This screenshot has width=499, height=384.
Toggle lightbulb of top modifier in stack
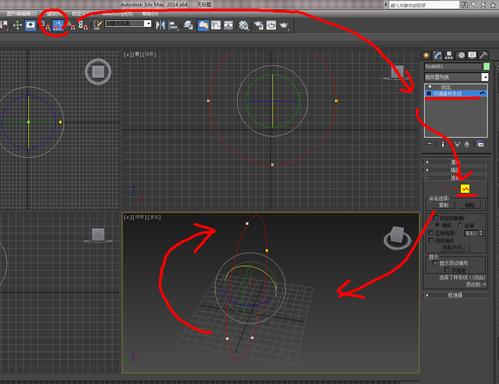[x=430, y=87]
